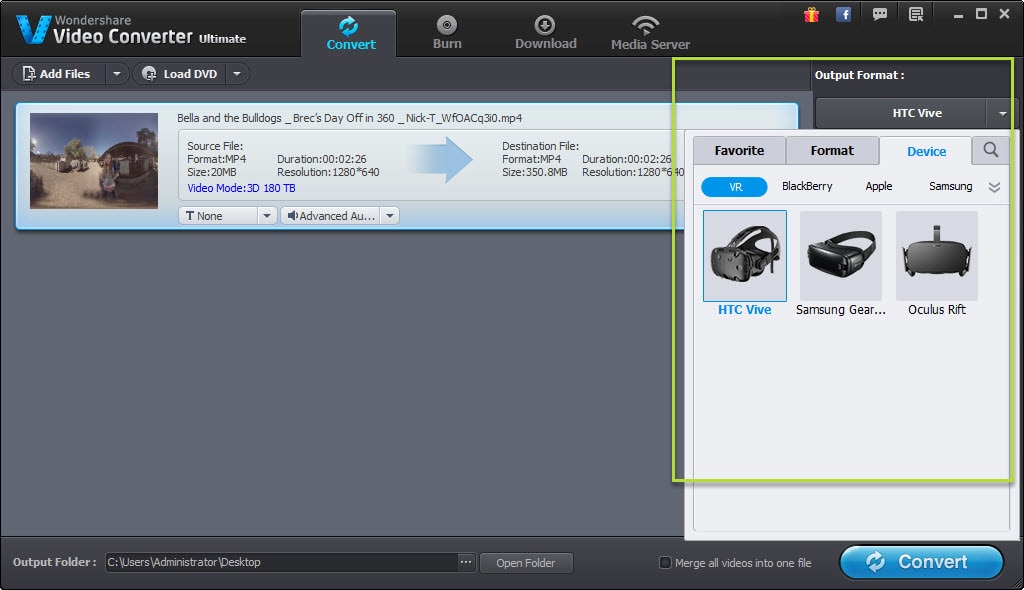
Task: Open the subtitle None dropdown
Action: (266, 216)
